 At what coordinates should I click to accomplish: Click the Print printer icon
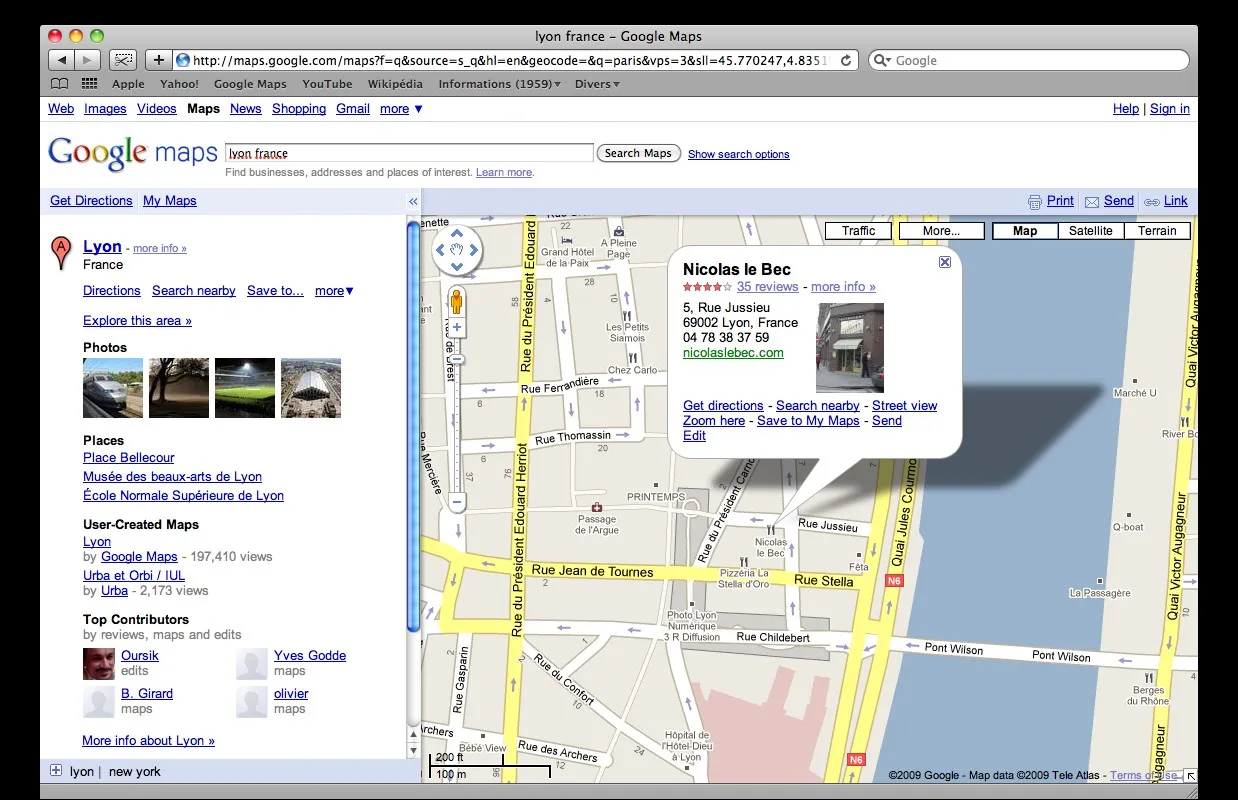[1035, 201]
